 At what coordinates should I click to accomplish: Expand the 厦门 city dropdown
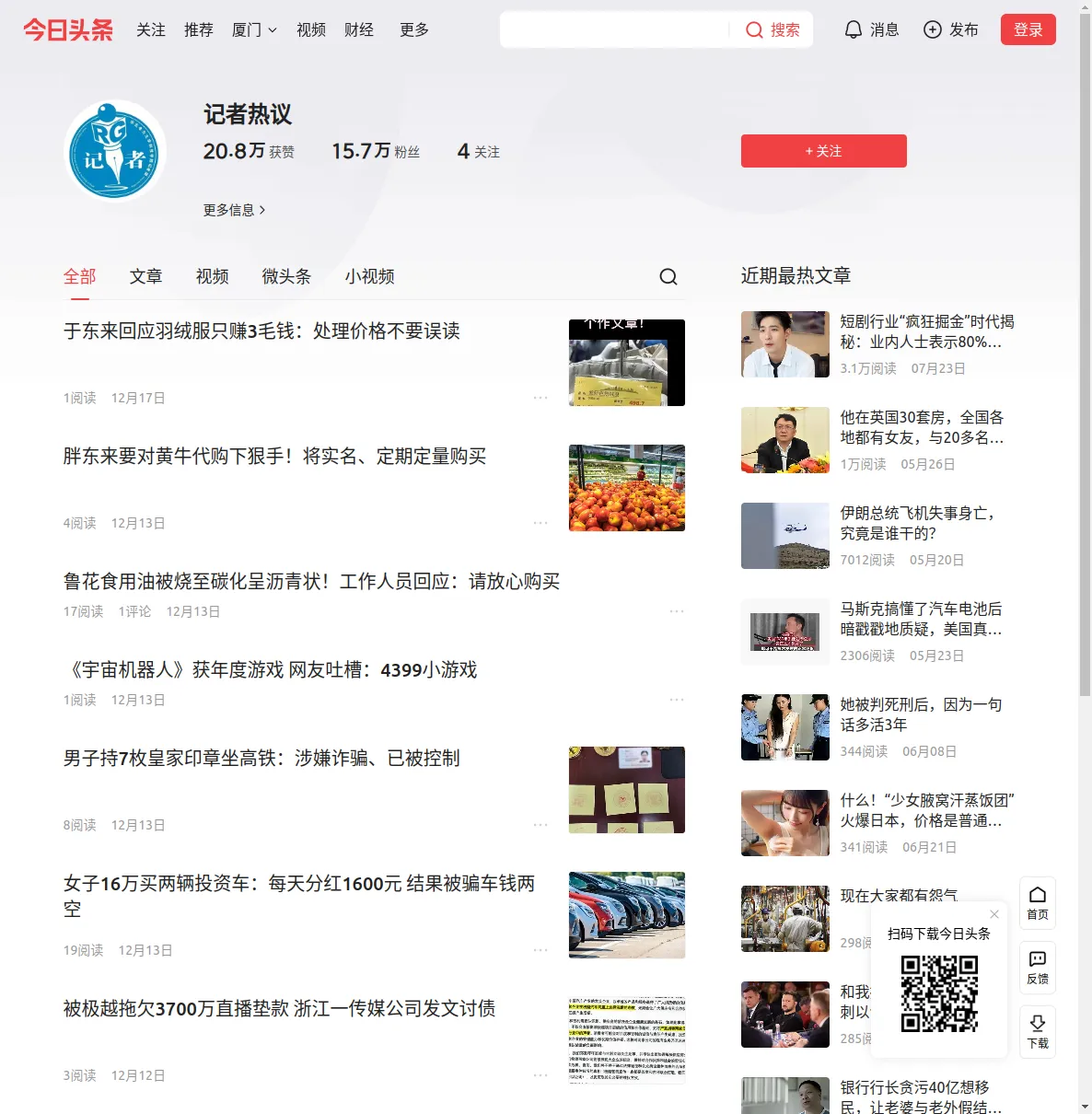(254, 30)
